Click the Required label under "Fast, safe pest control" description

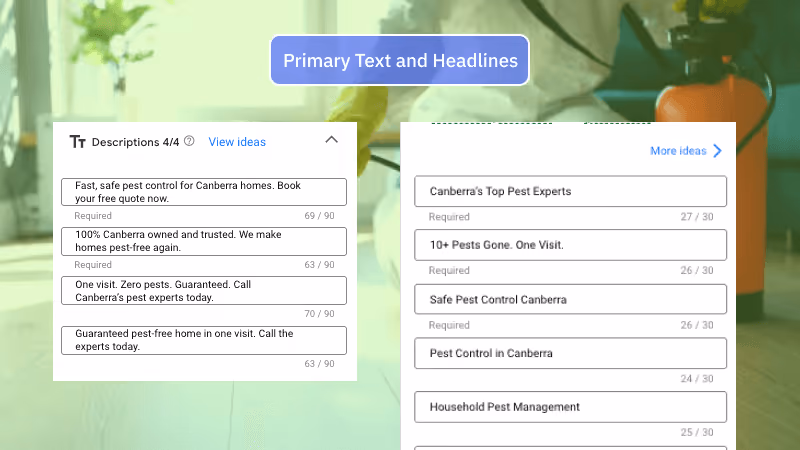[x=93, y=216]
